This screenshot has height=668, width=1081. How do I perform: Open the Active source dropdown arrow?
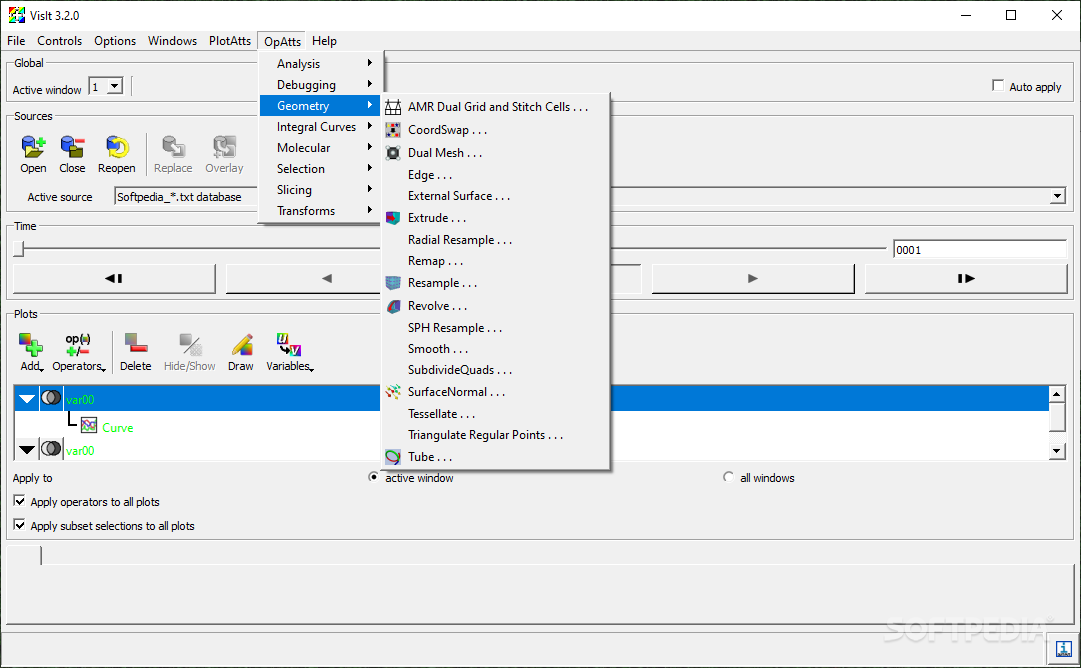[1058, 196]
